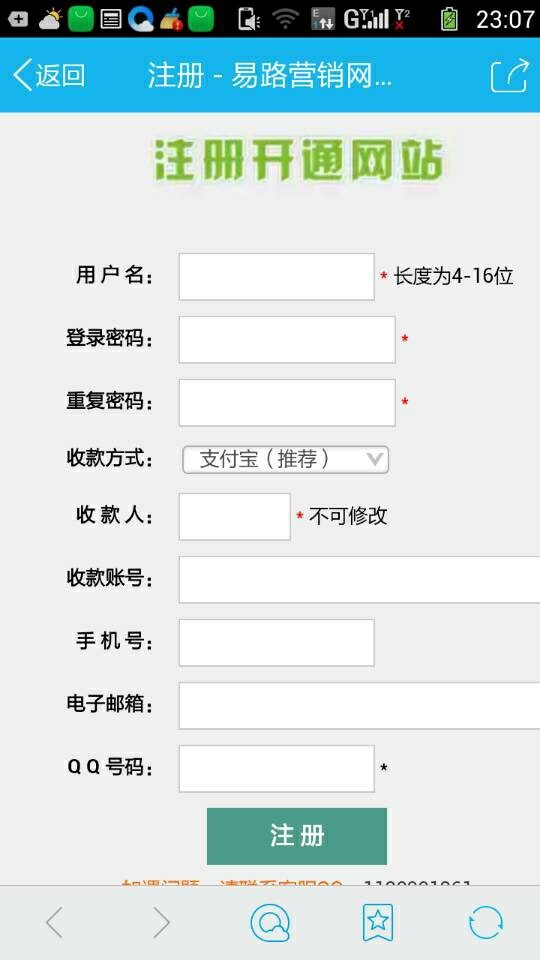Screen dimensions: 540x960
Task: Select the 重复密码 confirm password field
Action: (287, 403)
